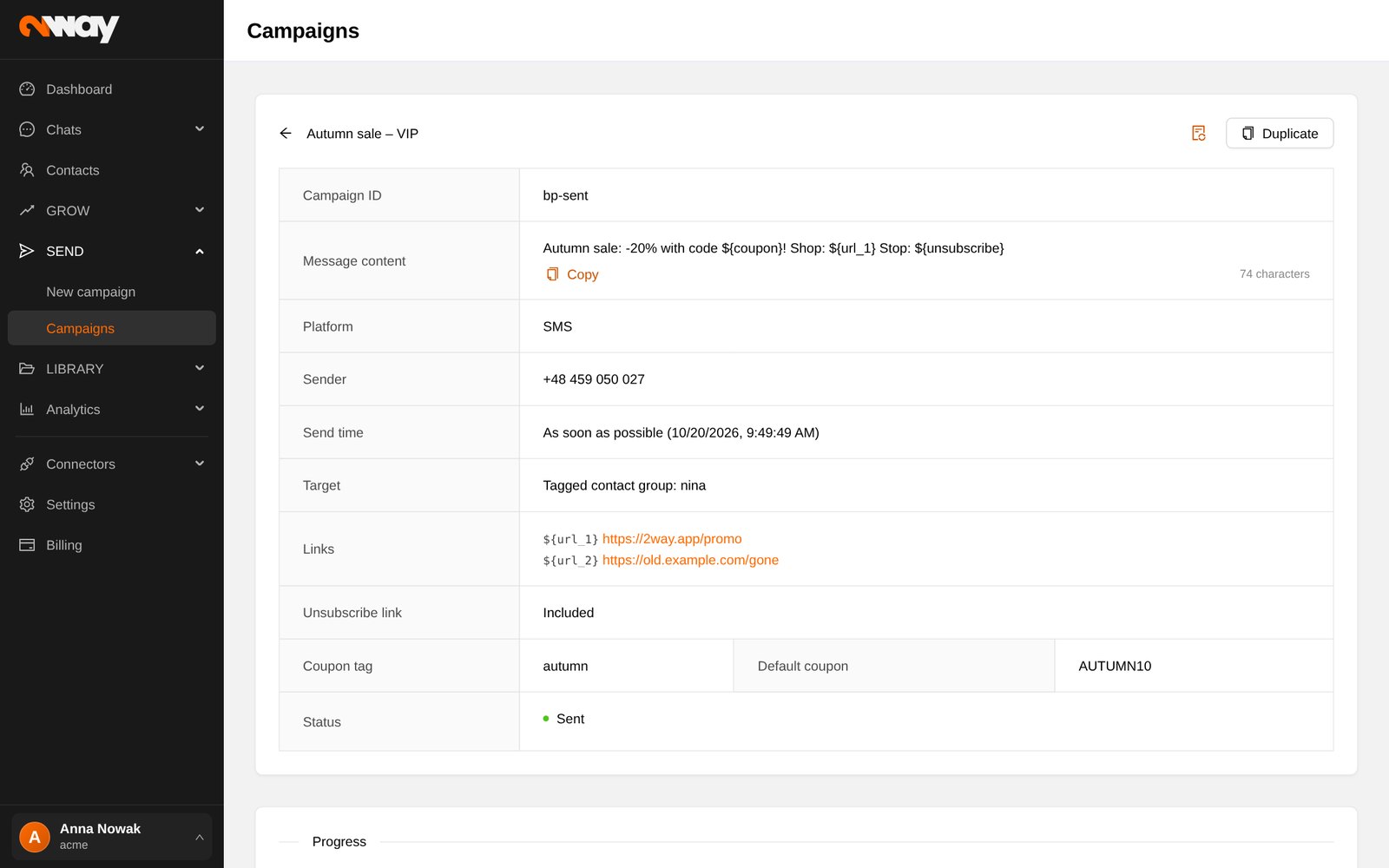Expand the GROW section chevron

coord(200,210)
